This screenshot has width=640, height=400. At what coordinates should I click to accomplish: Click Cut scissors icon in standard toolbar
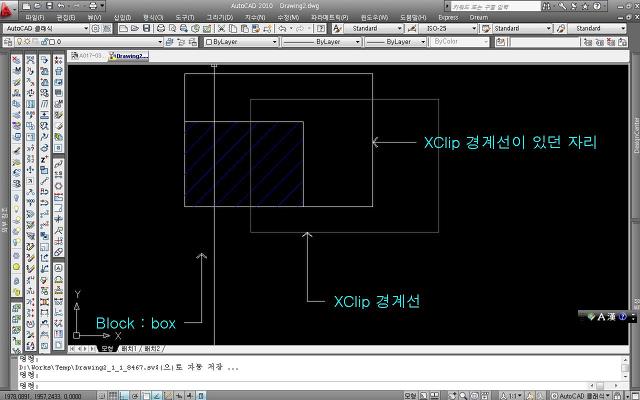click(221, 28)
